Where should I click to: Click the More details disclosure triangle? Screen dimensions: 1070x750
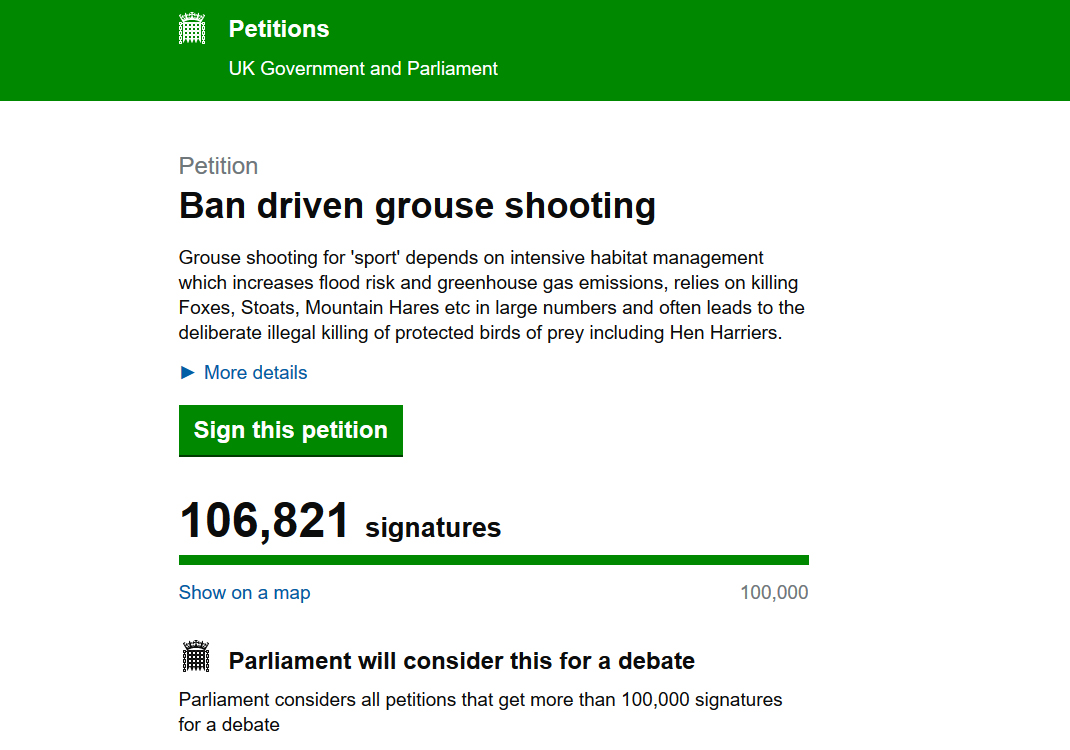187,373
